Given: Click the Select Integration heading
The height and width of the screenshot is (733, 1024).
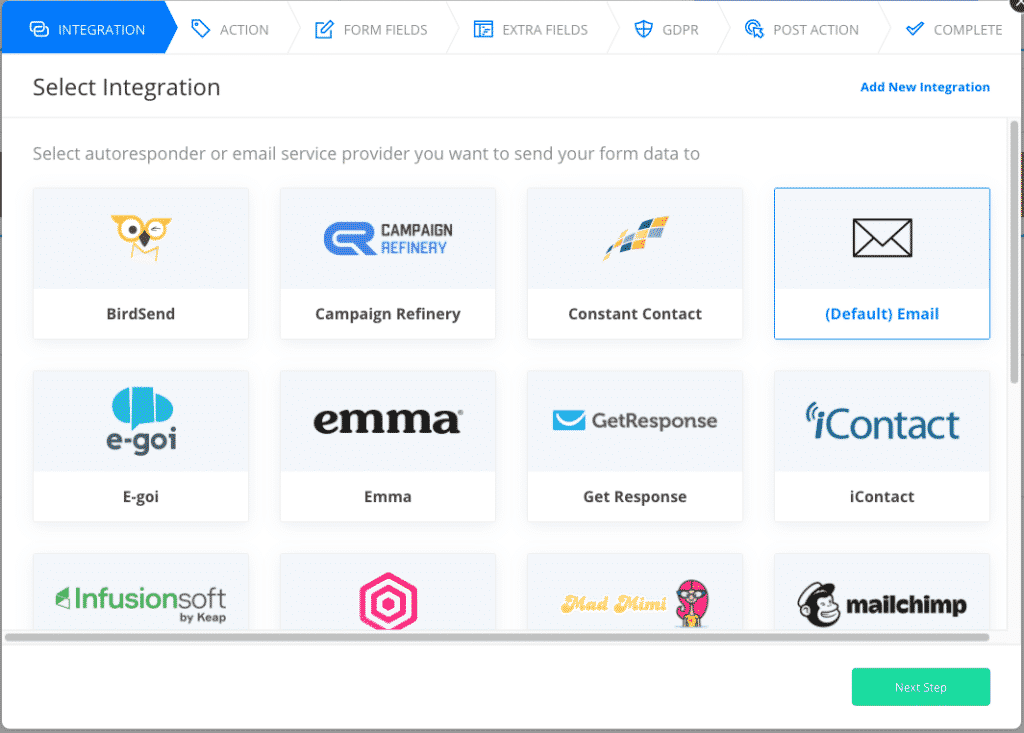Looking at the screenshot, I should tap(127, 87).
